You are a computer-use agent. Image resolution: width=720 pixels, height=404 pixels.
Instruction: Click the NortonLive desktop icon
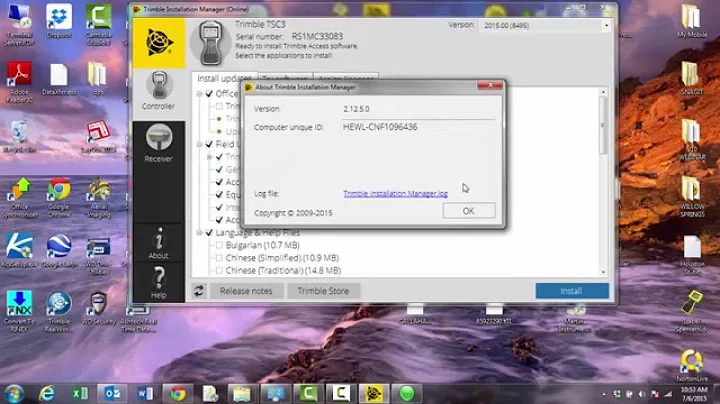pos(692,365)
